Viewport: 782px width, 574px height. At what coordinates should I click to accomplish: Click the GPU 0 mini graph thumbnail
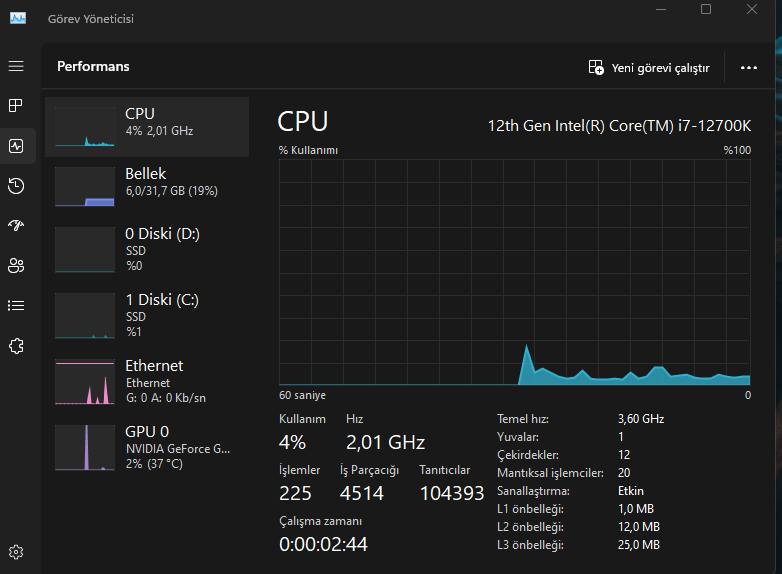[85, 447]
